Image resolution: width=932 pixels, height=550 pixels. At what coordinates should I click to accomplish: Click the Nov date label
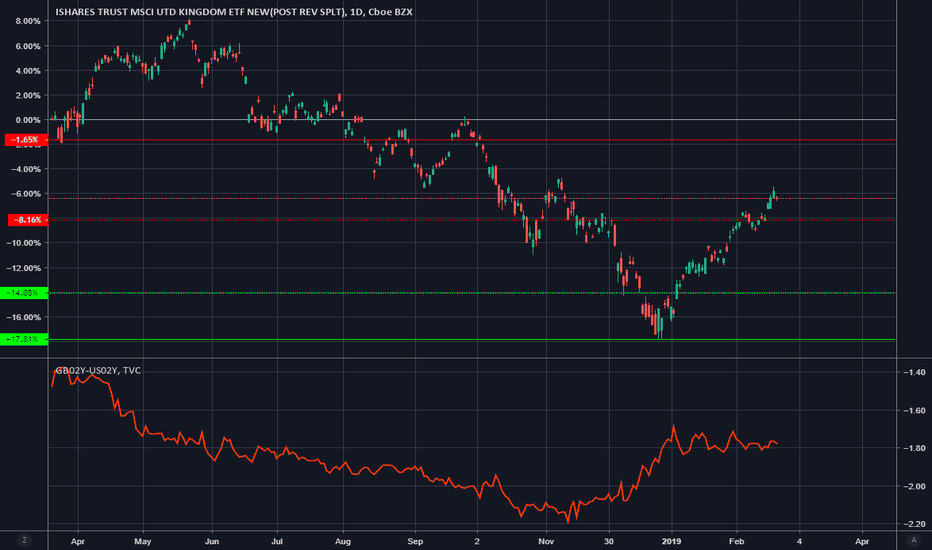546,541
